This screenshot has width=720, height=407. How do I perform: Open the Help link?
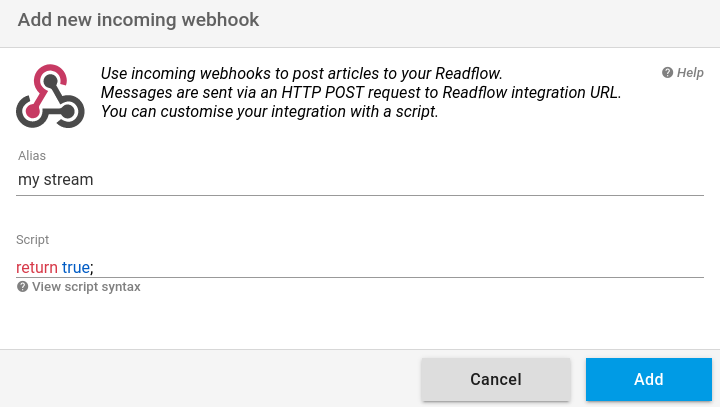pos(683,73)
